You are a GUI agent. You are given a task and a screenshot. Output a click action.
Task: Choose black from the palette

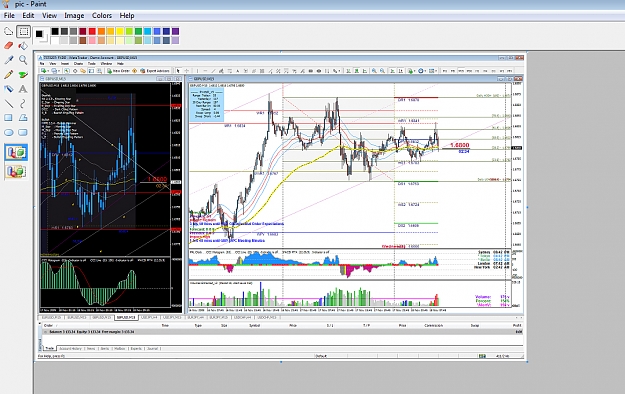(x=55, y=31)
